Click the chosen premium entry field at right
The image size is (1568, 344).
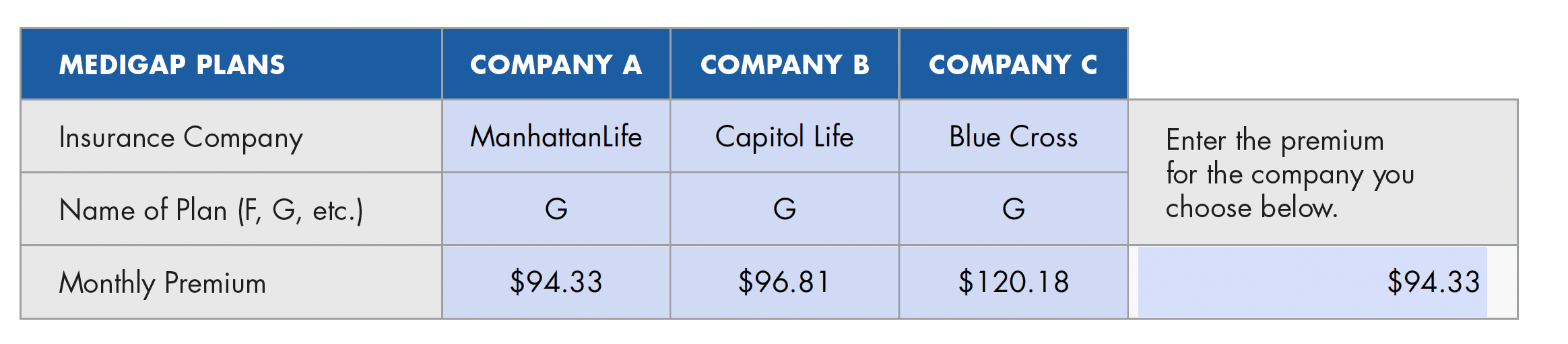coord(1312,282)
